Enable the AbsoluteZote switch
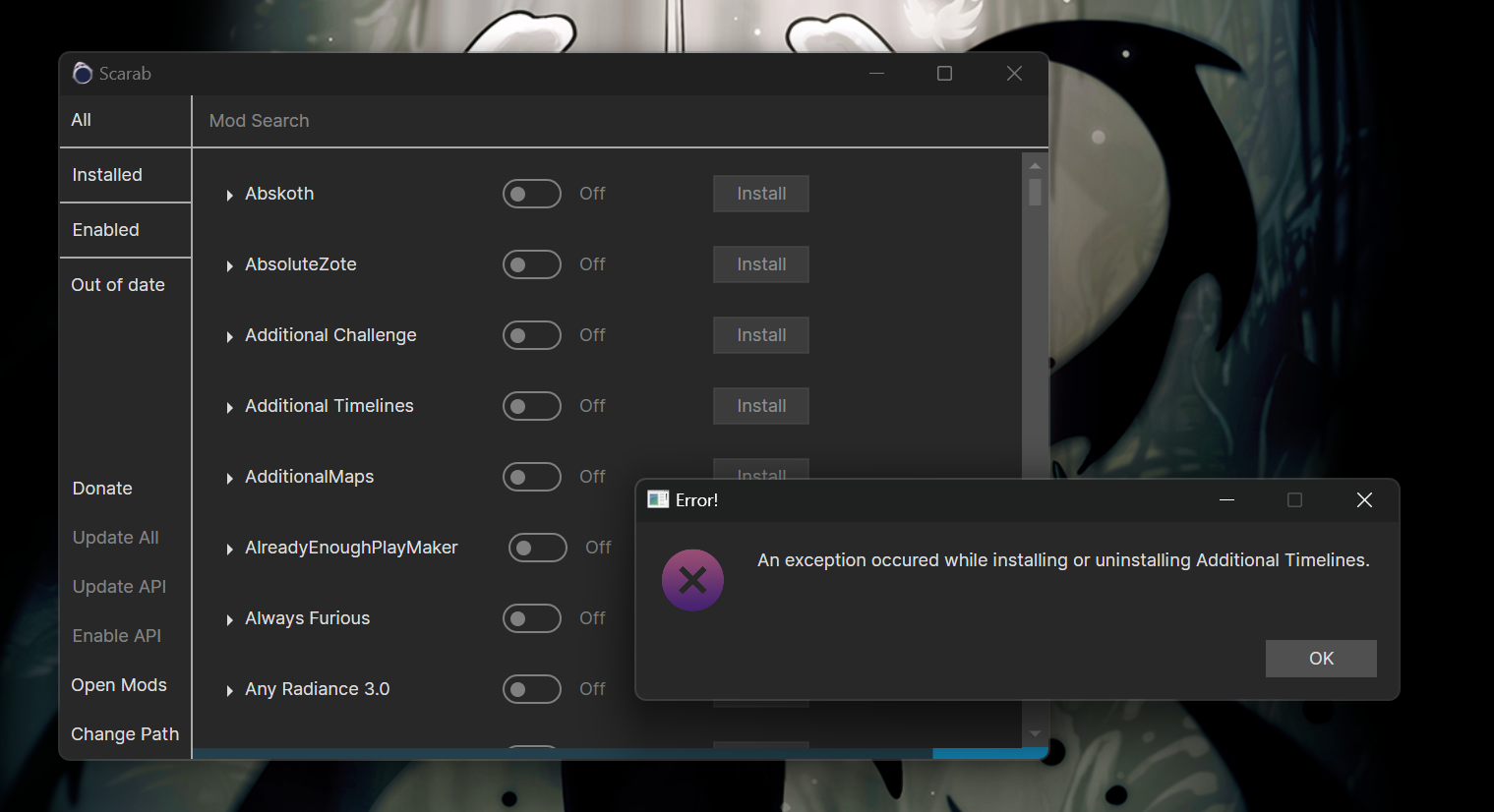 pyautogui.click(x=532, y=264)
